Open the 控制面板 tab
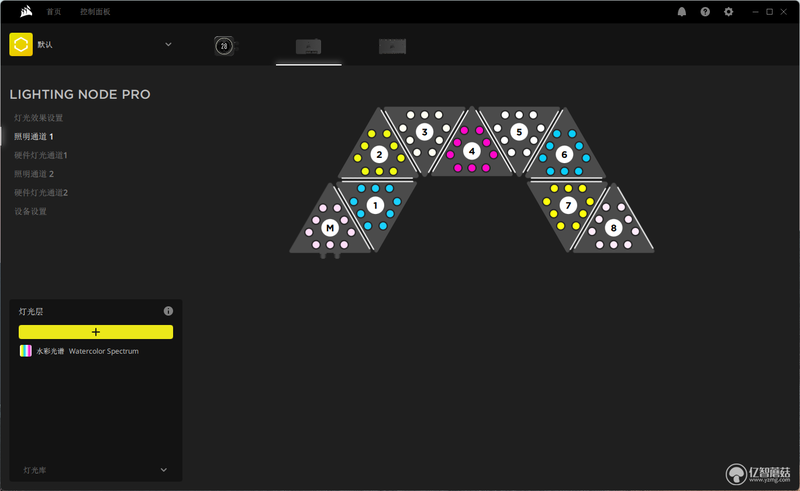The image size is (800, 491). coord(95,12)
